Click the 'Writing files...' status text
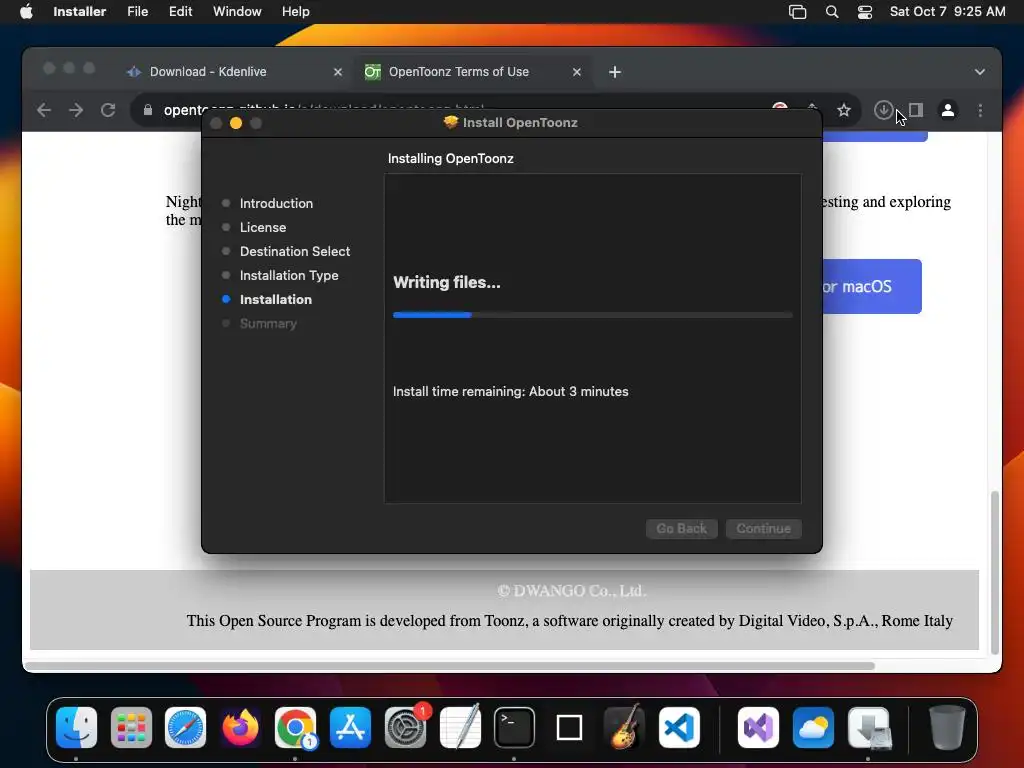Image resolution: width=1024 pixels, height=768 pixels. tap(447, 282)
